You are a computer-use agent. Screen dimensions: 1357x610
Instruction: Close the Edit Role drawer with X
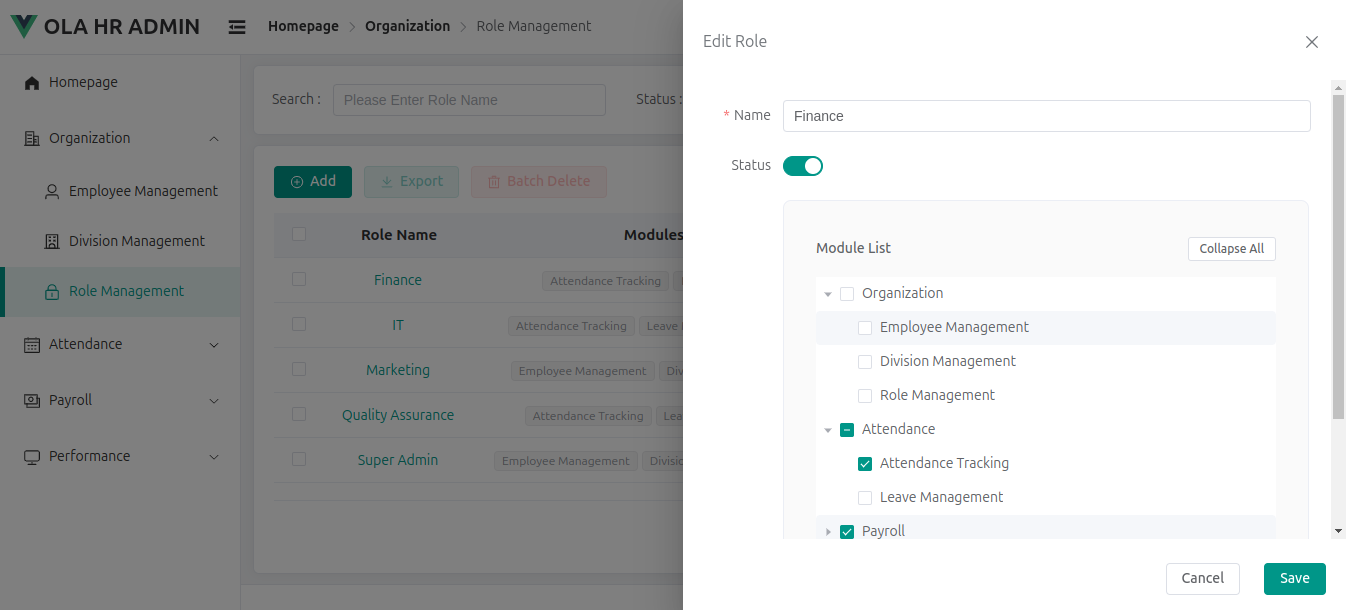click(1312, 42)
